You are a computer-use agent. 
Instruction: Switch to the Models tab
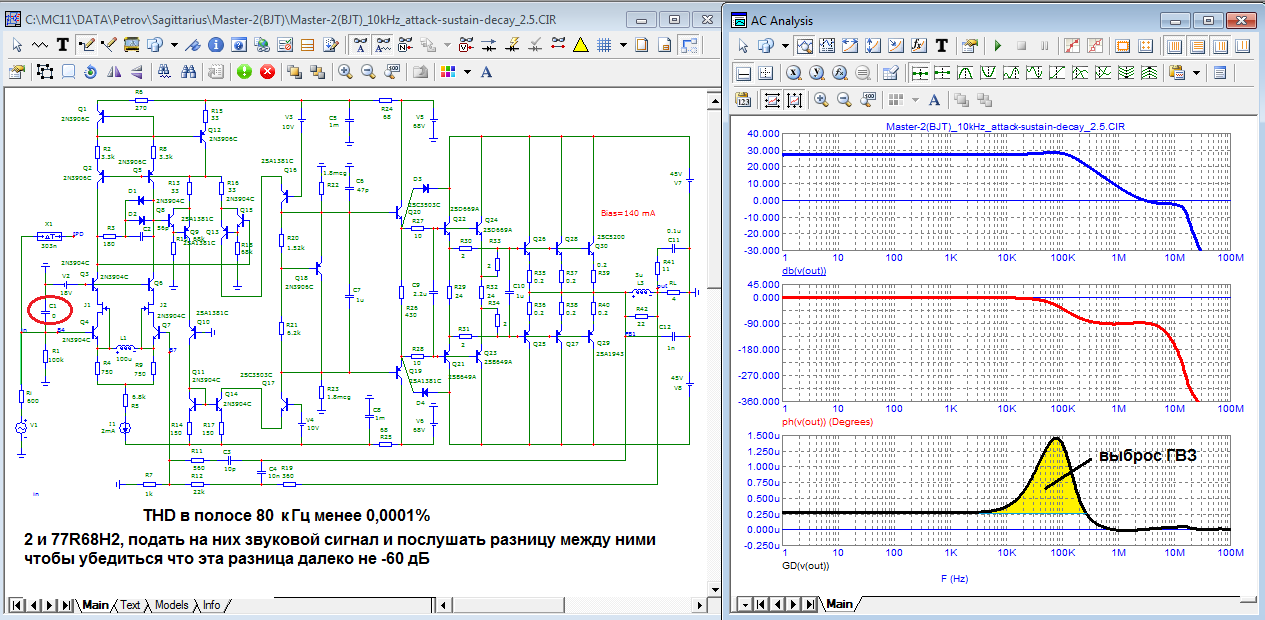pyautogui.click(x=171, y=605)
